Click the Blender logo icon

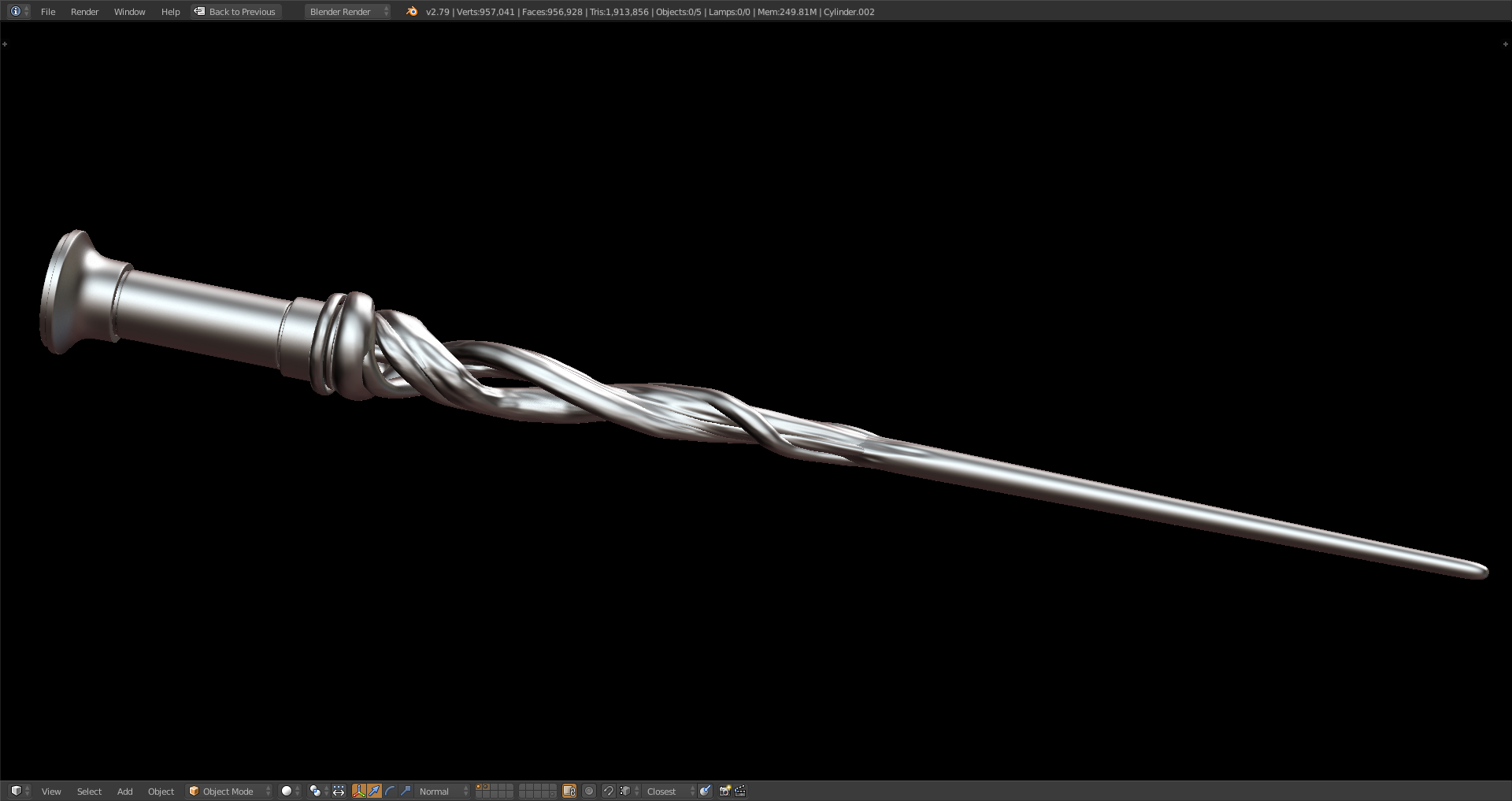pyautogui.click(x=412, y=11)
